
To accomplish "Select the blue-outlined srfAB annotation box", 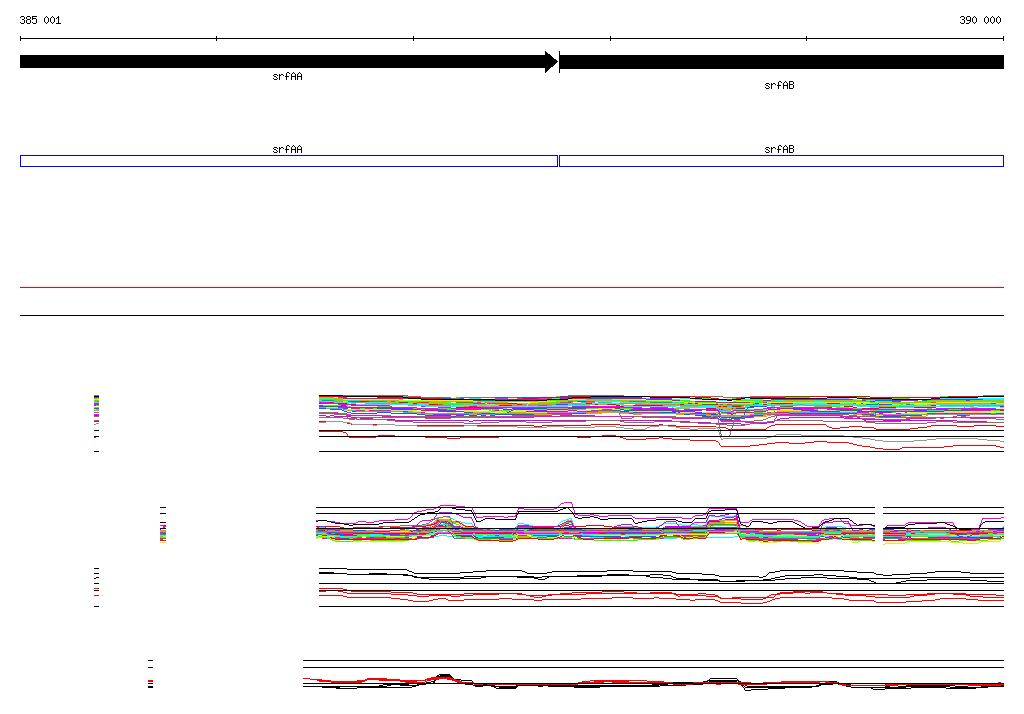I will [781, 161].
